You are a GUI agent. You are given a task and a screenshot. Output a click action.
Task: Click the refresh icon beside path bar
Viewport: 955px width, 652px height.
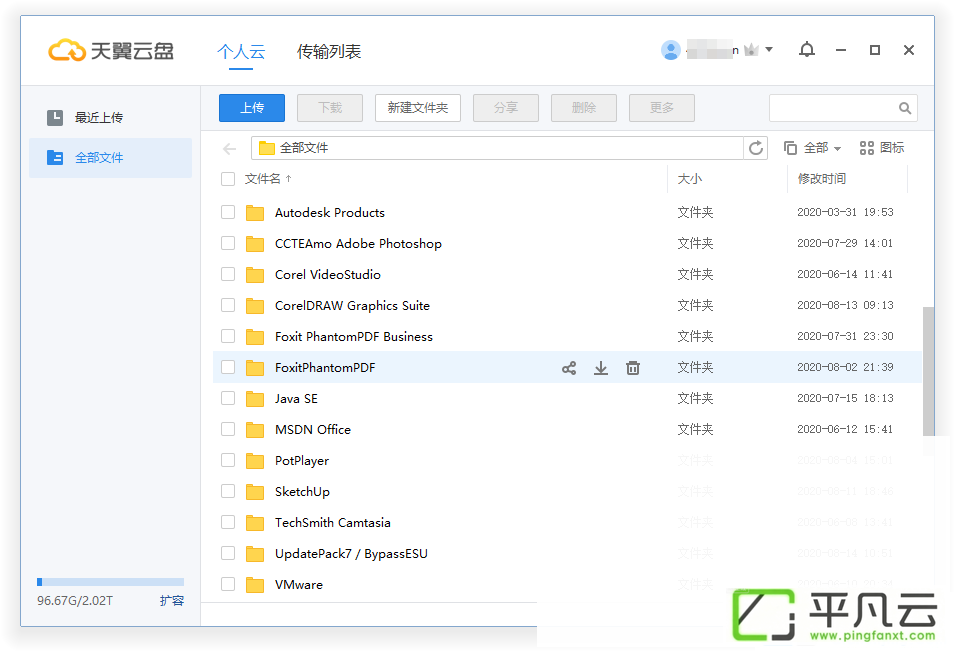[756, 148]
